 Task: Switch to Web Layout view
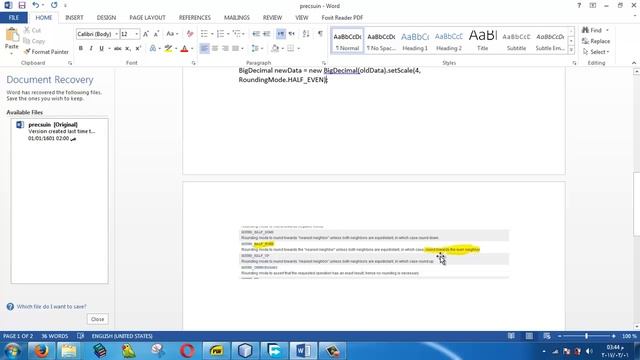tap(547, 336)
